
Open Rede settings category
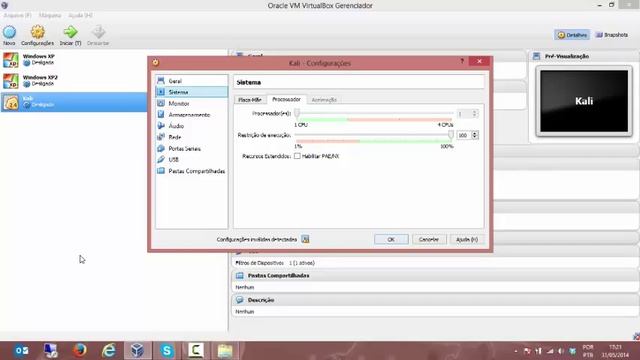coord(191,137)
